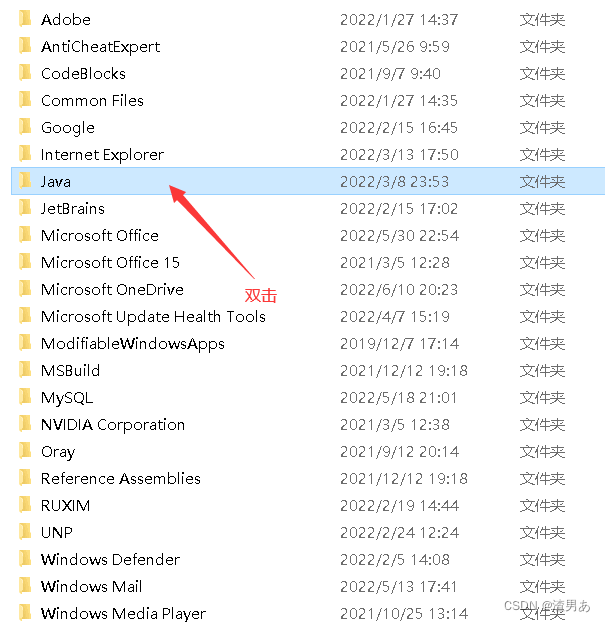The height and width of the screenshot is (622, 605).
Task: Click the 文件夹 type in Oray row
Action: [x=542, y=451]
